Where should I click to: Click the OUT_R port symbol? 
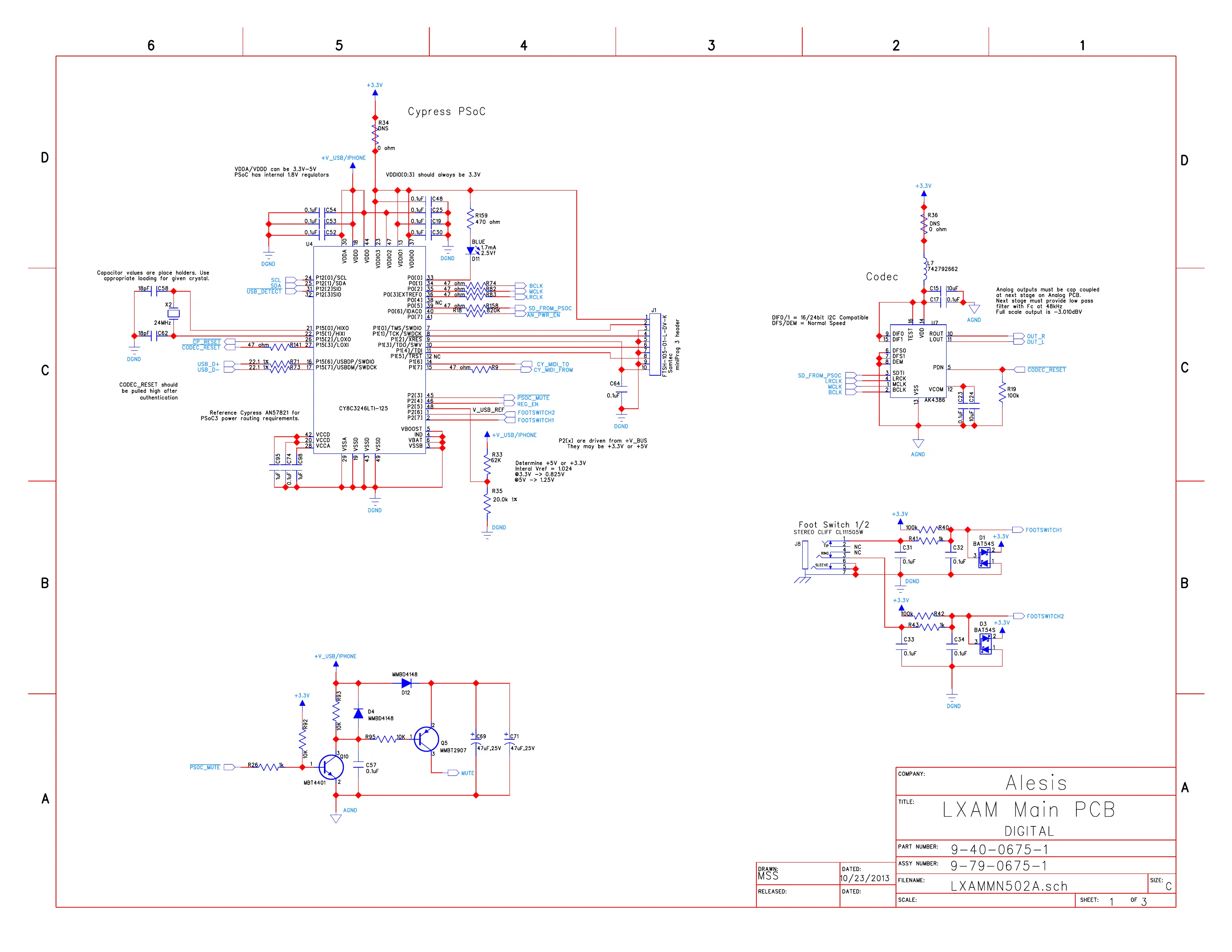click(x=1019, y=336)
